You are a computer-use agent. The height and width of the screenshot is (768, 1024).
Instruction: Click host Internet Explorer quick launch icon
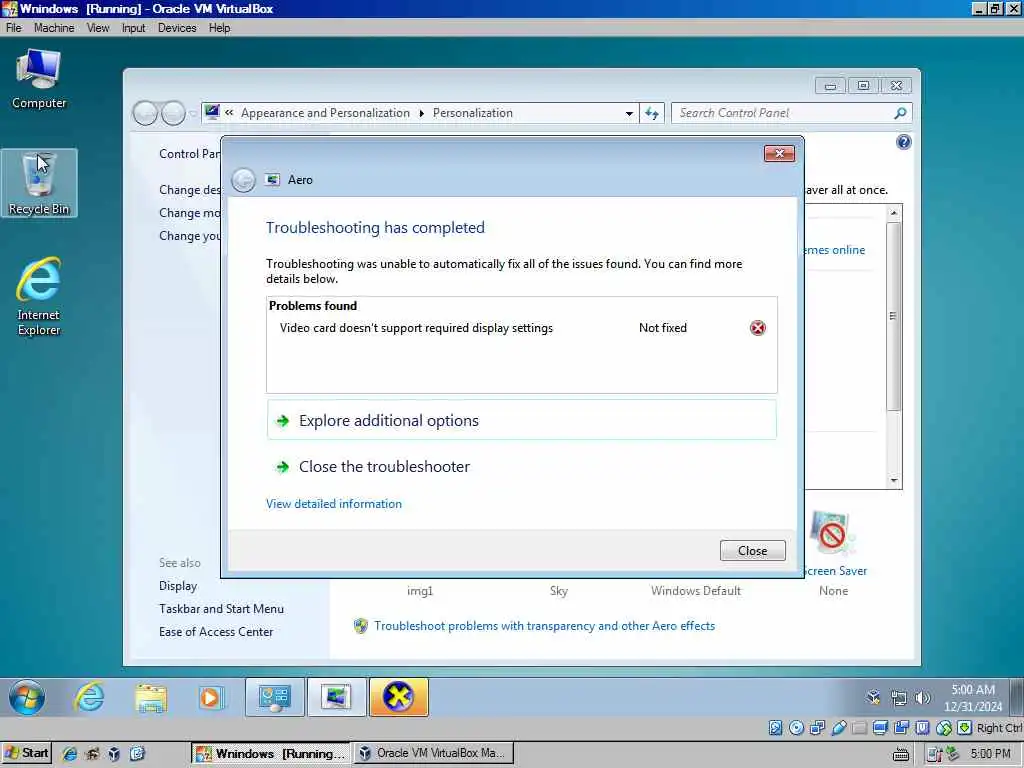(69, 754)
